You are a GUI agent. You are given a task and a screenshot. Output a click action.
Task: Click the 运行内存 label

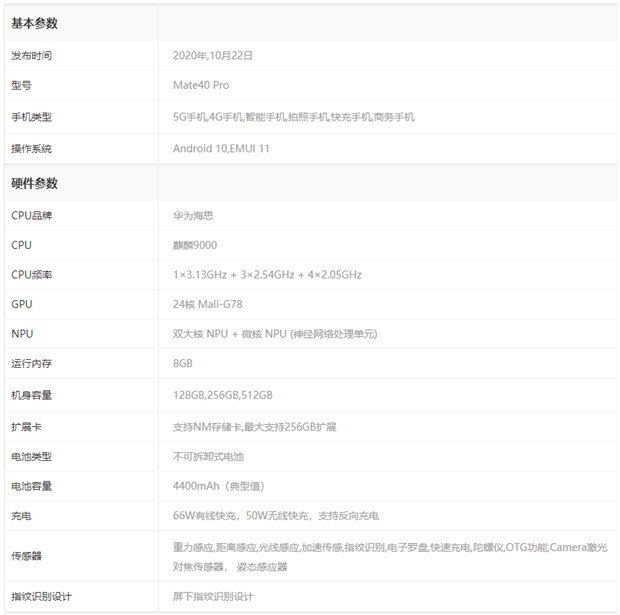32,364
